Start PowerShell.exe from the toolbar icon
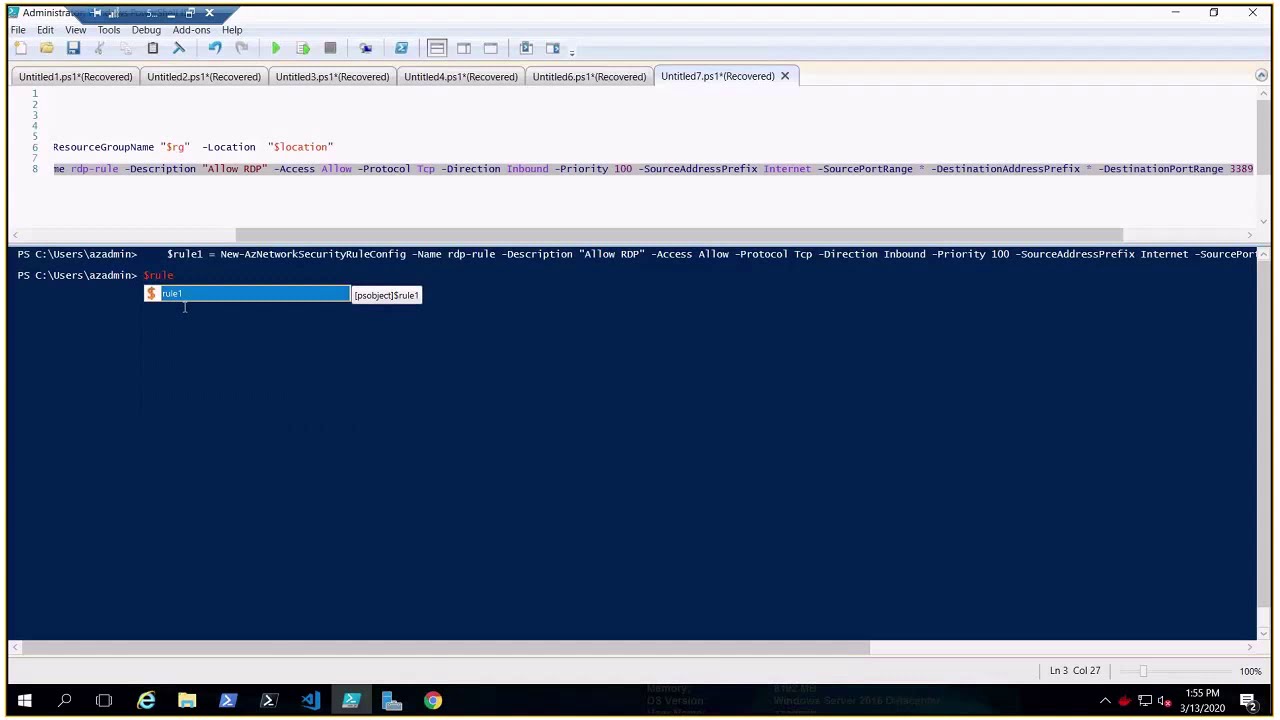 tap(401, 48)
